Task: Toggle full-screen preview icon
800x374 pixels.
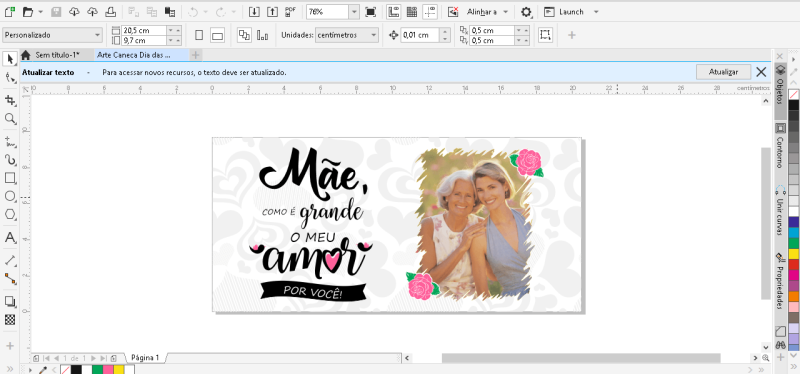Action: [371, 11]
